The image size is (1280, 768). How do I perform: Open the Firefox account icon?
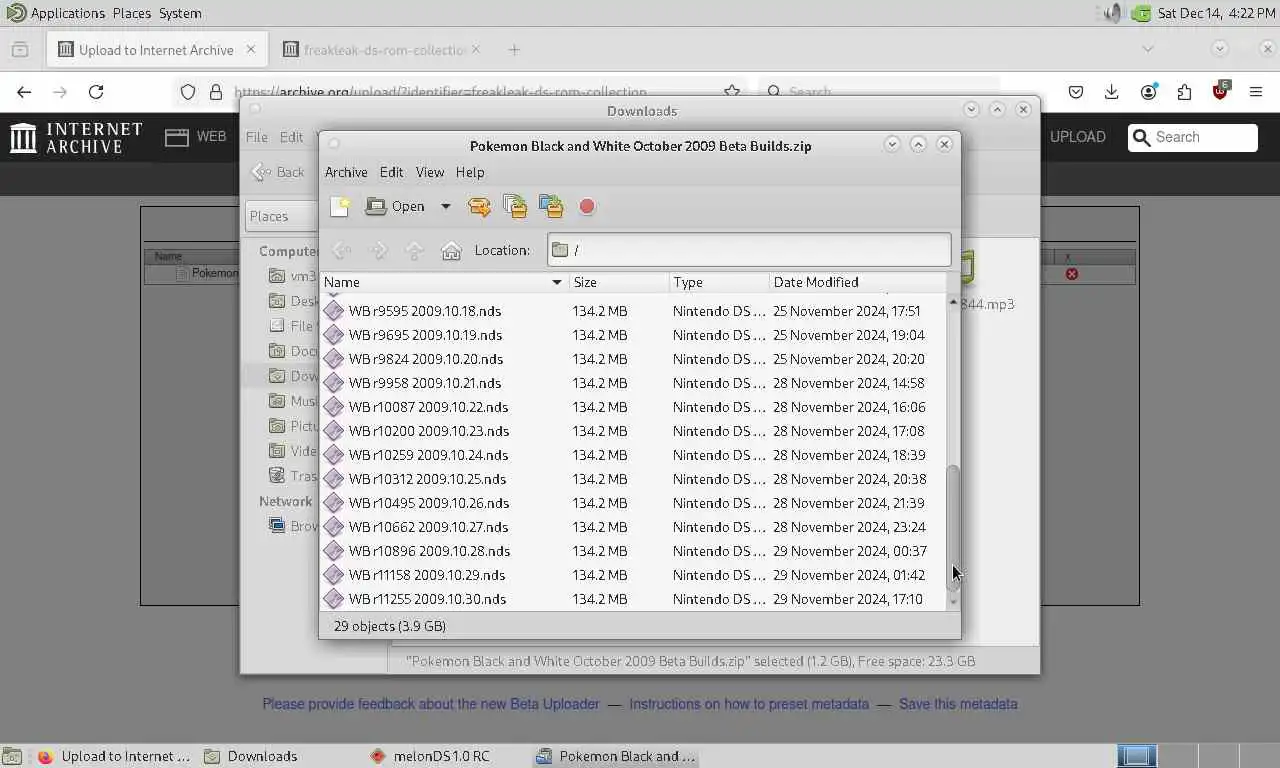pyautogui.click(x=1148, y=92)
